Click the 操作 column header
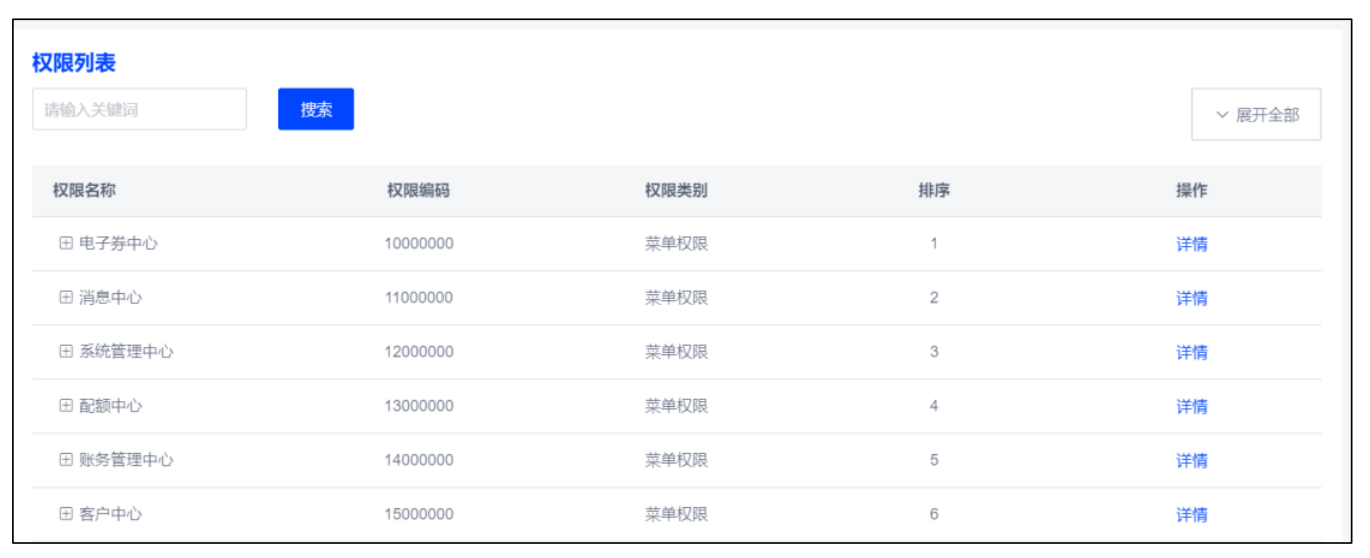This screenshot has width=1370, height=558. (1191, 190)
